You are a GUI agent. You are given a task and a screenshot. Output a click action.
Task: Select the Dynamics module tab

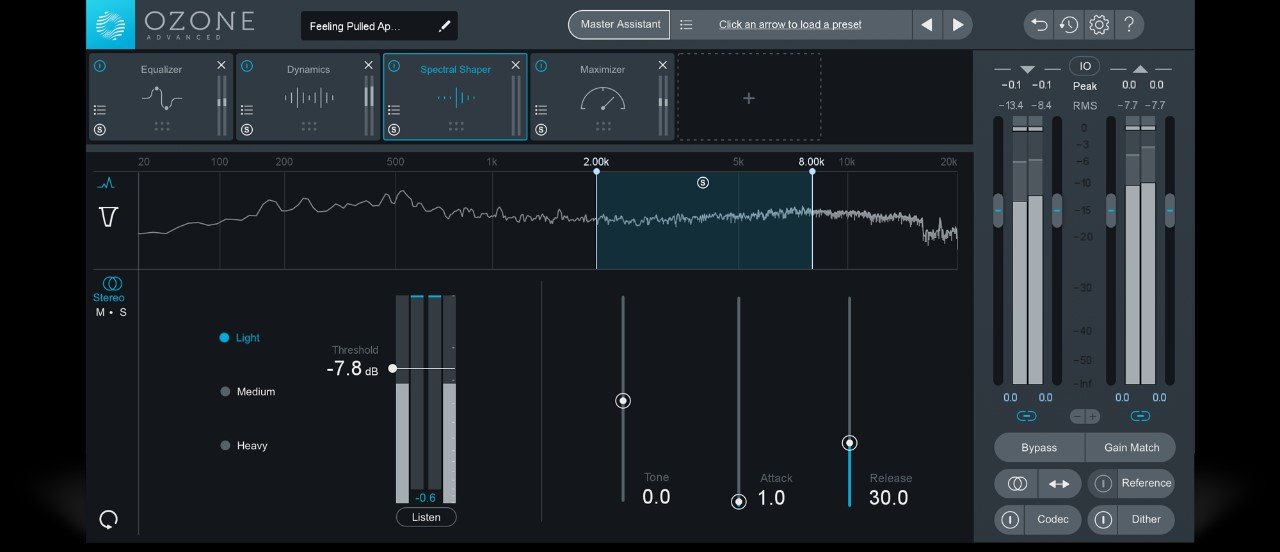coord(308,97)
